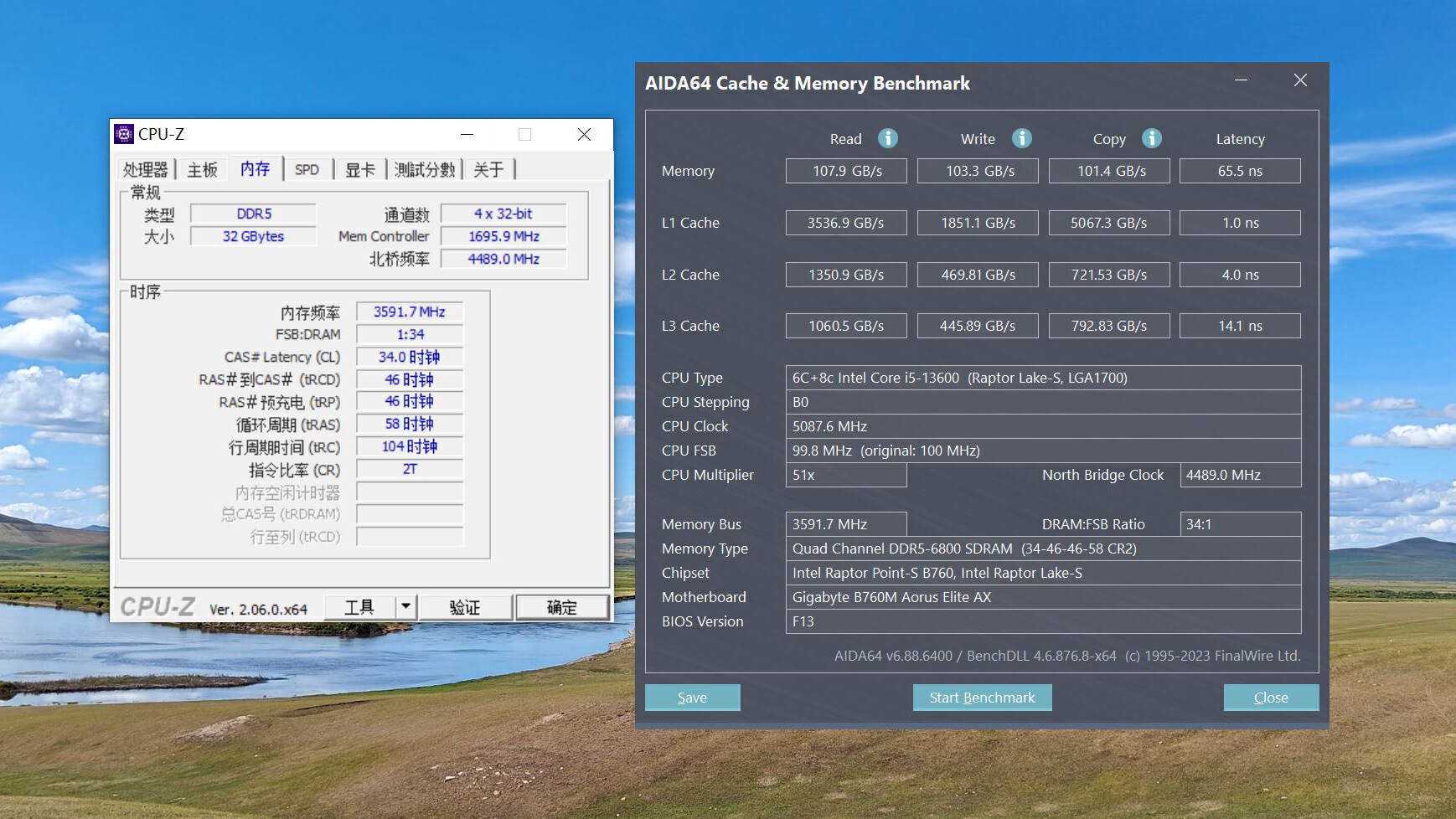The width and height of the screenshot is (1456, 819).
Task: Switch to the 处理器 tab
Action: point(145,170)
